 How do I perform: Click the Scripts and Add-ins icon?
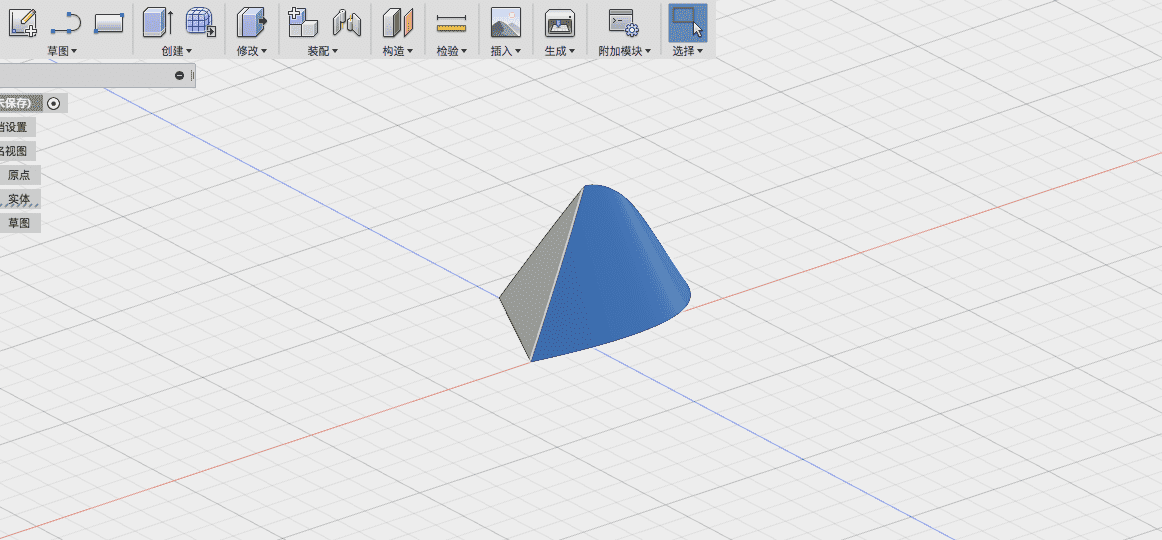tap(624, 22)
